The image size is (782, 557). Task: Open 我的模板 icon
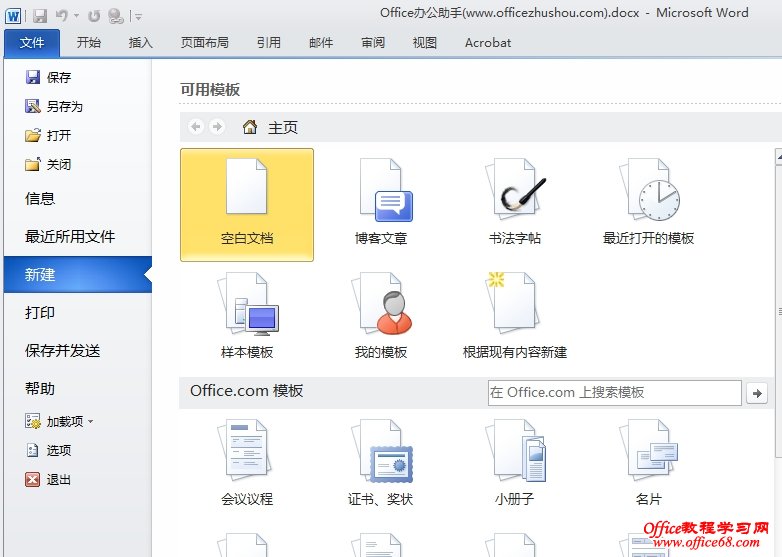[382, 304]
